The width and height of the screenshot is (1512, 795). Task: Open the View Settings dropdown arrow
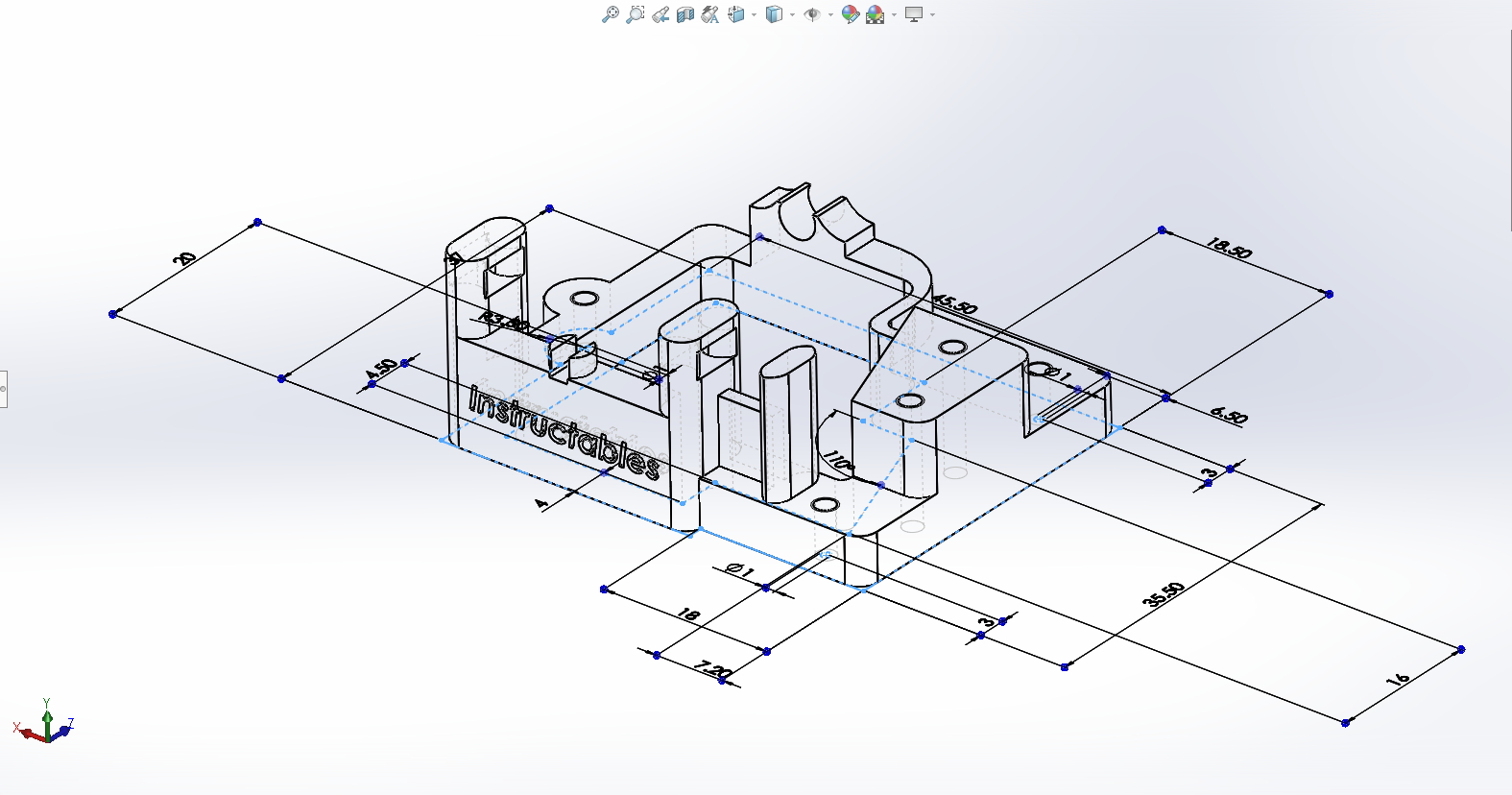click(x=932, y=14)
